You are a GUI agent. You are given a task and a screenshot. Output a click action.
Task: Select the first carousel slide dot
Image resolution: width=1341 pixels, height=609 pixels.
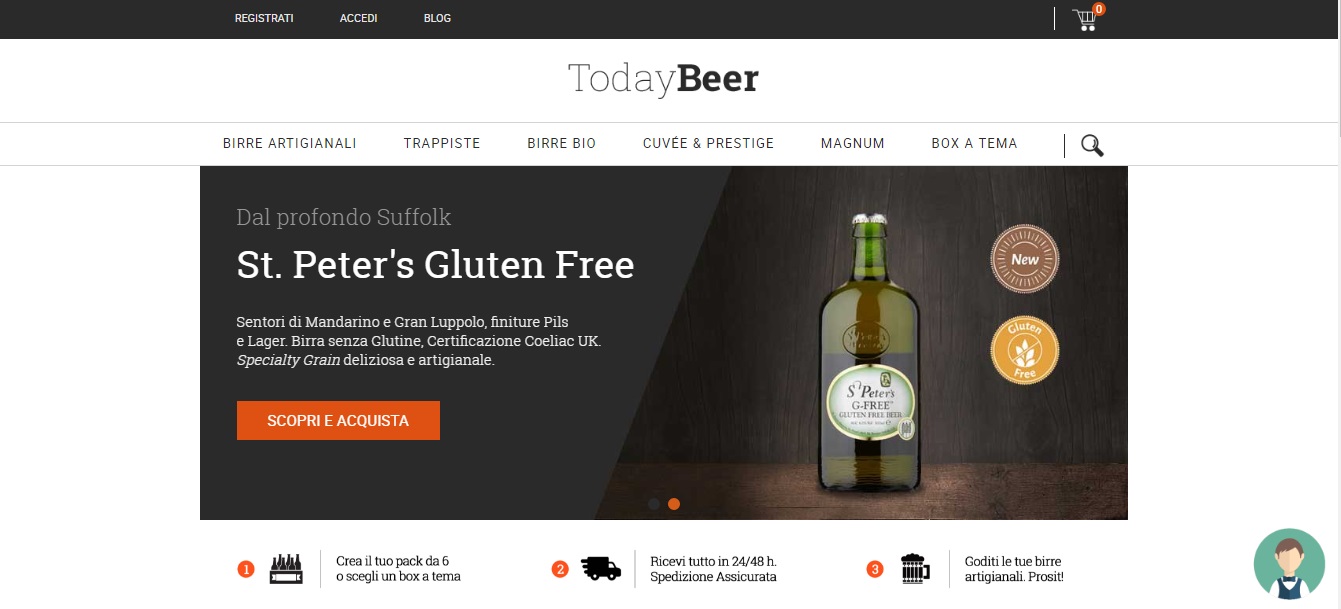click(654, 504)
